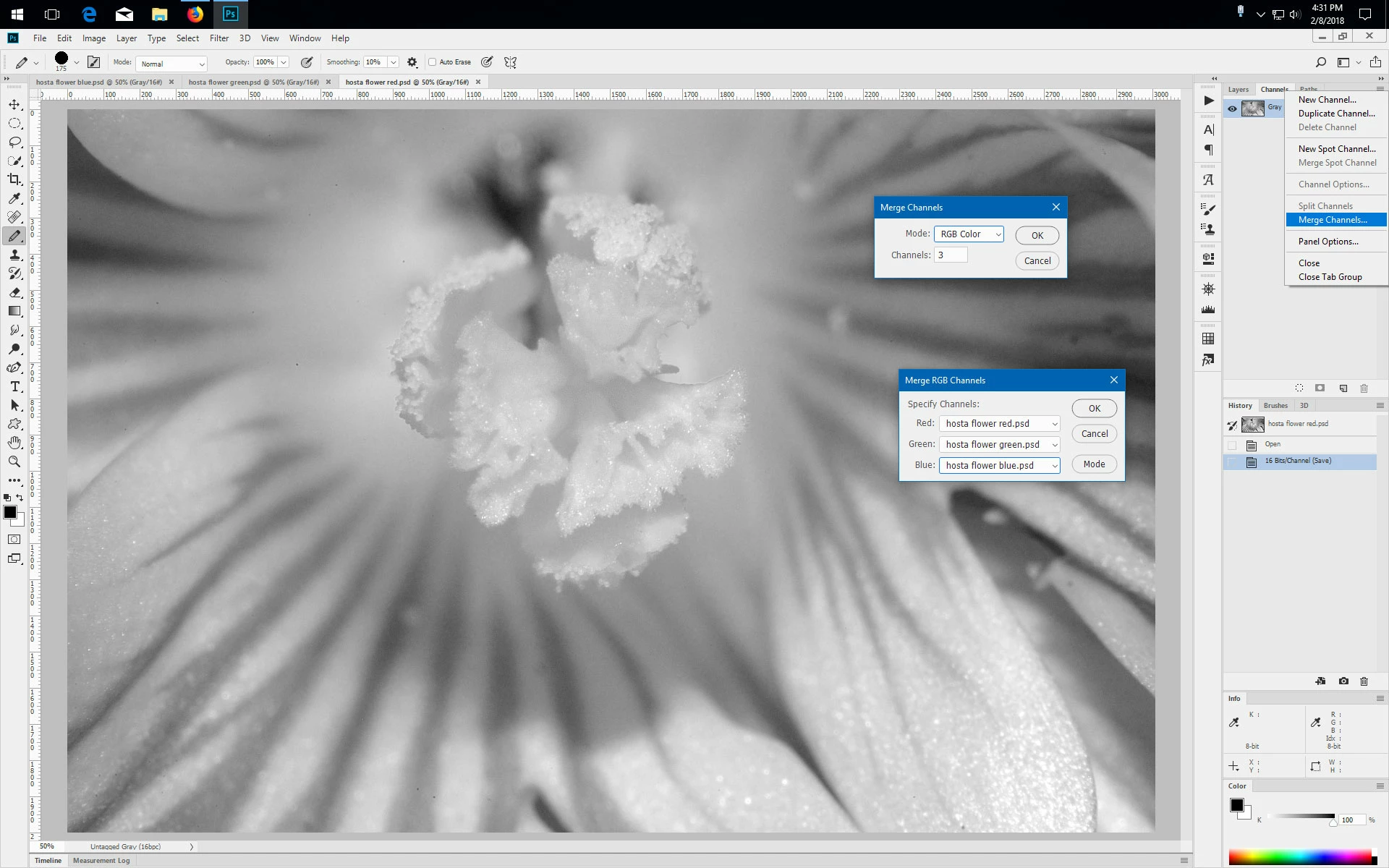Enable the Auto Erase checkbox
1389x868 pixels.
pyautogui.click(x=433, y=62)
